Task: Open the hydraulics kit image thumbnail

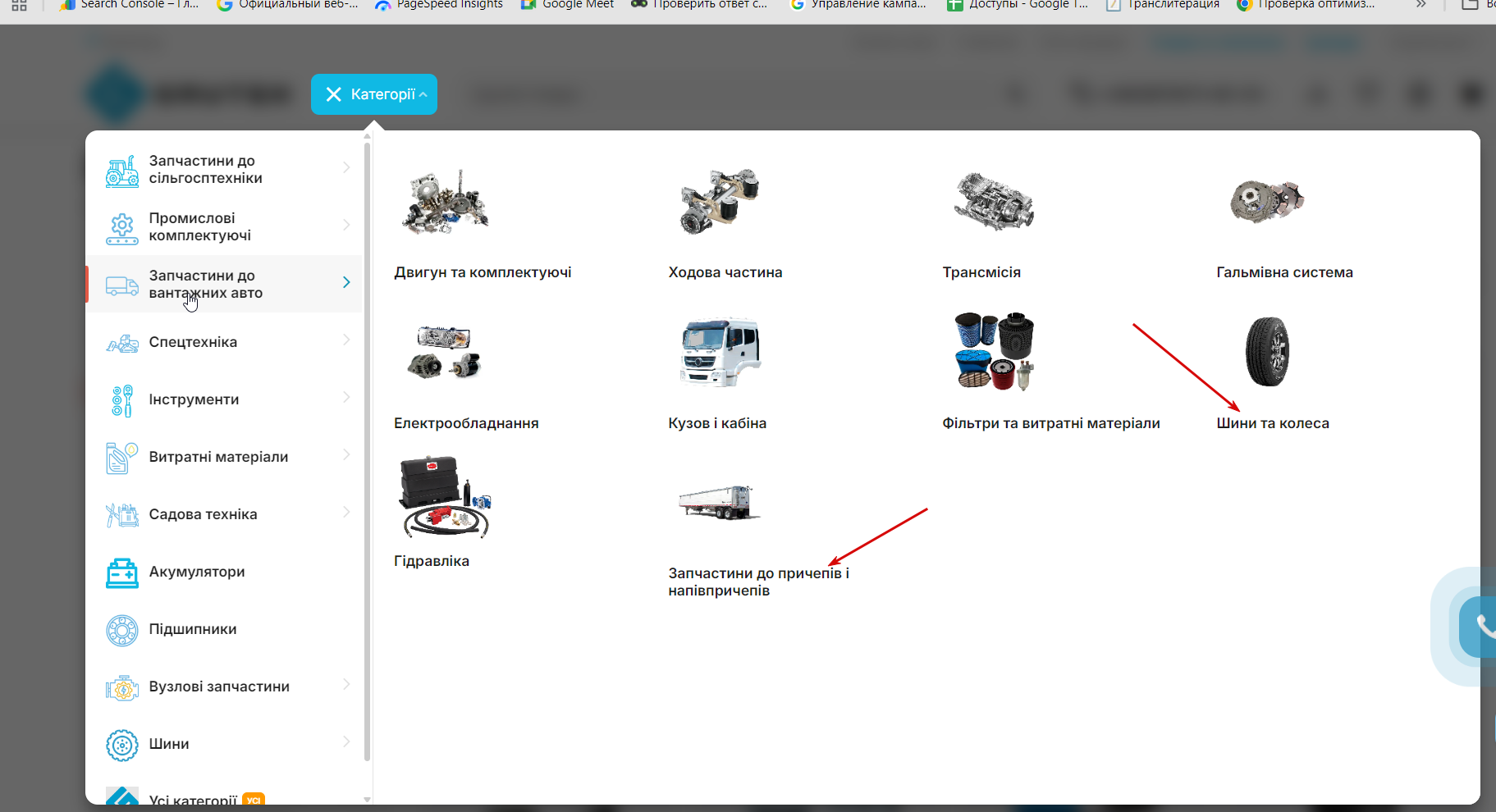Action: click(x=446, y=497)
